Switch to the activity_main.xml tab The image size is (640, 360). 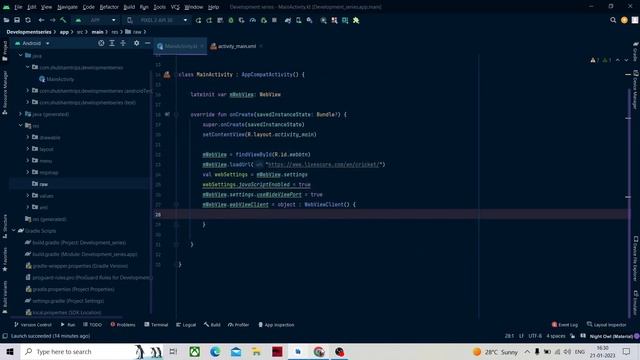236,46
